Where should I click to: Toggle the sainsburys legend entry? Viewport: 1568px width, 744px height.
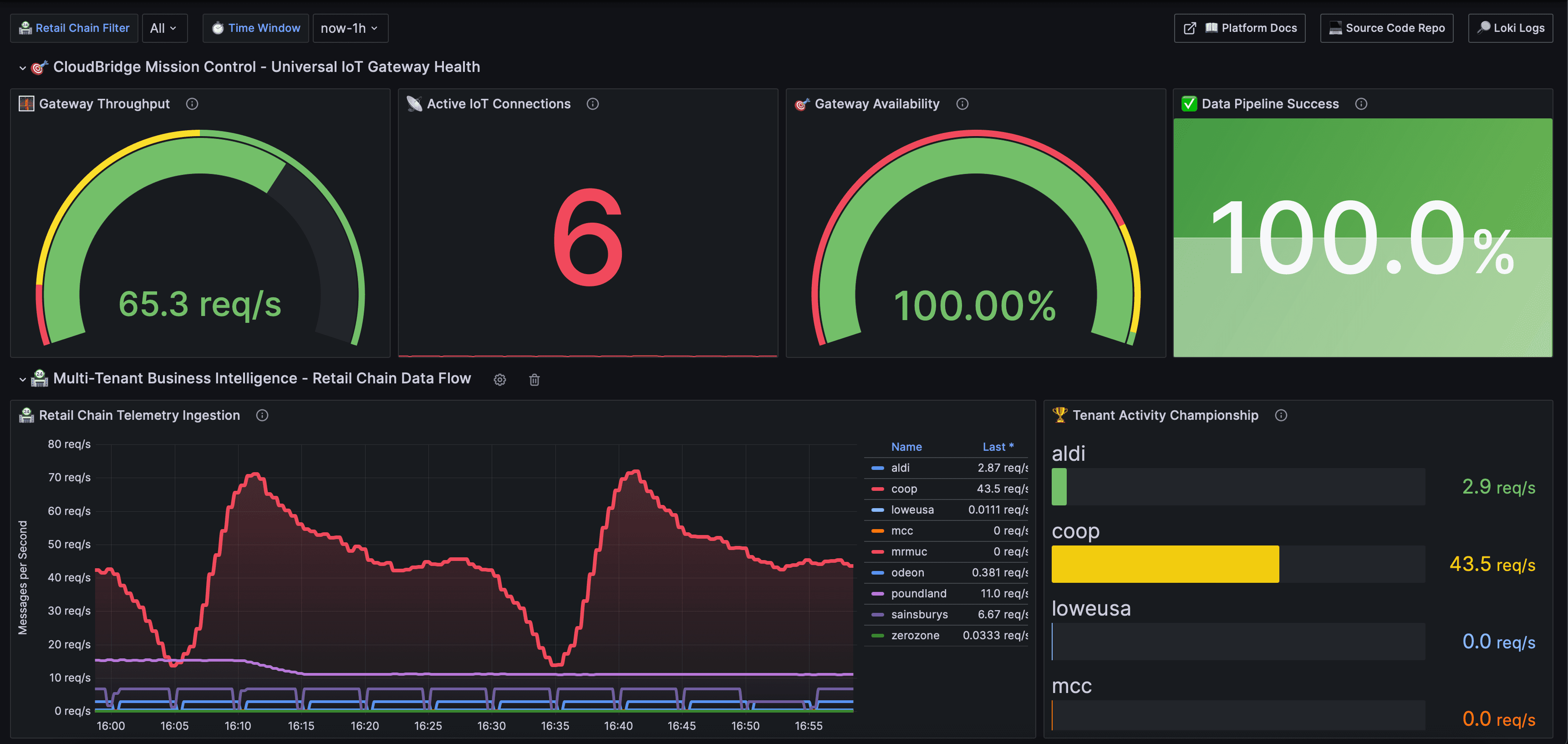click(919, 614)
